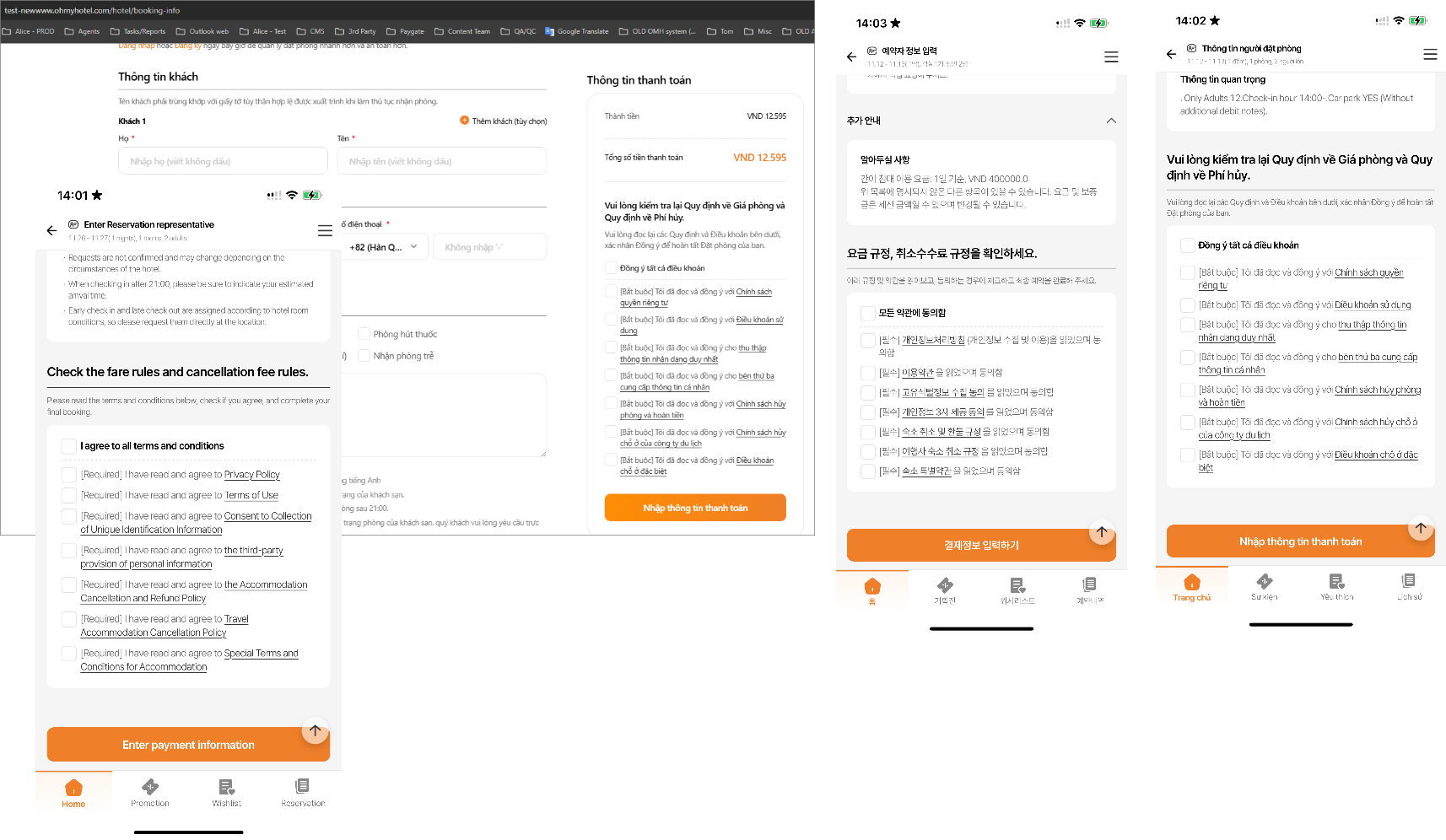
Task: Open hamburger menu on English booking screen
Action: click(x=325, y=230)
